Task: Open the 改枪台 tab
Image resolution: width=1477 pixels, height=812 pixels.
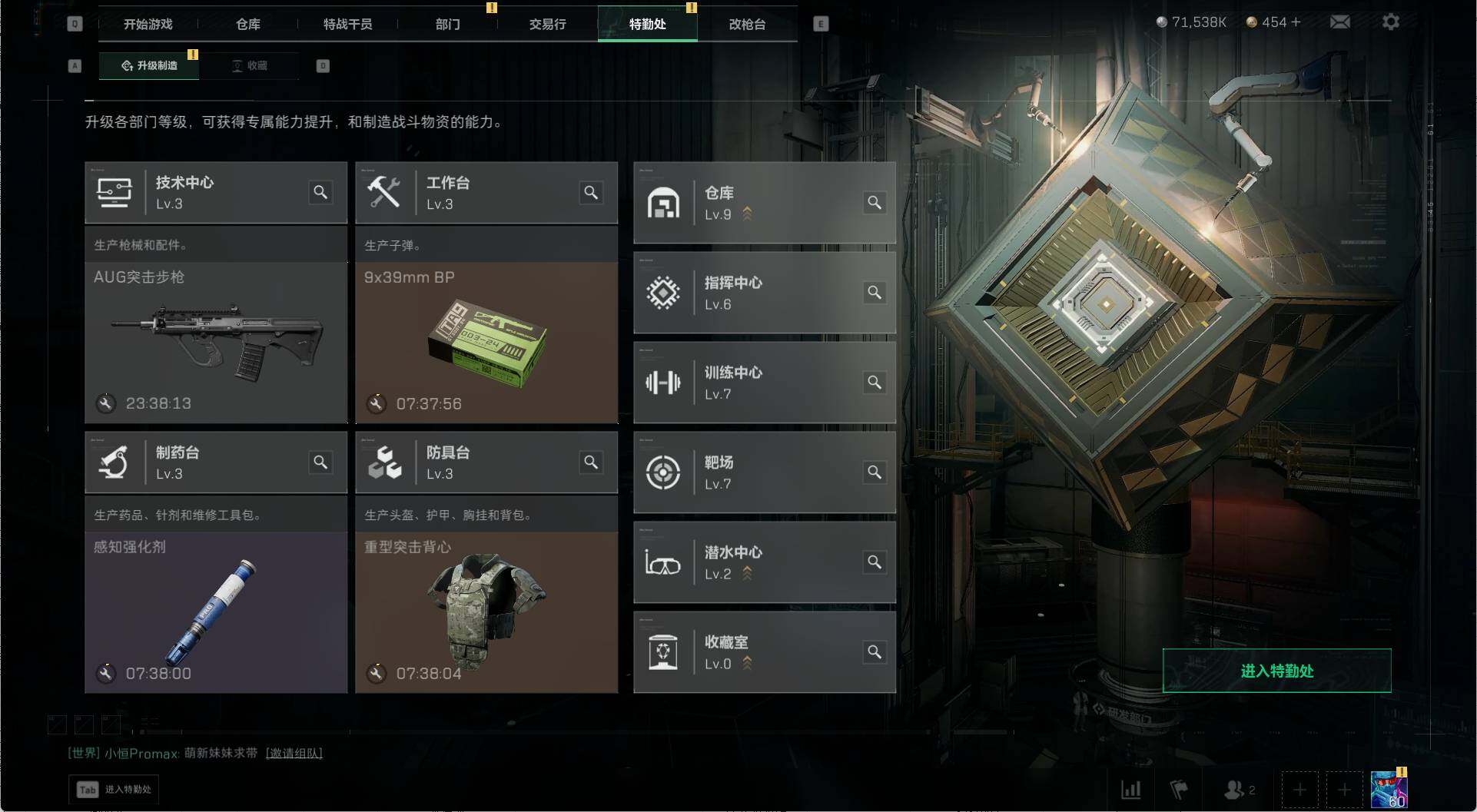Action: point(747,24)
